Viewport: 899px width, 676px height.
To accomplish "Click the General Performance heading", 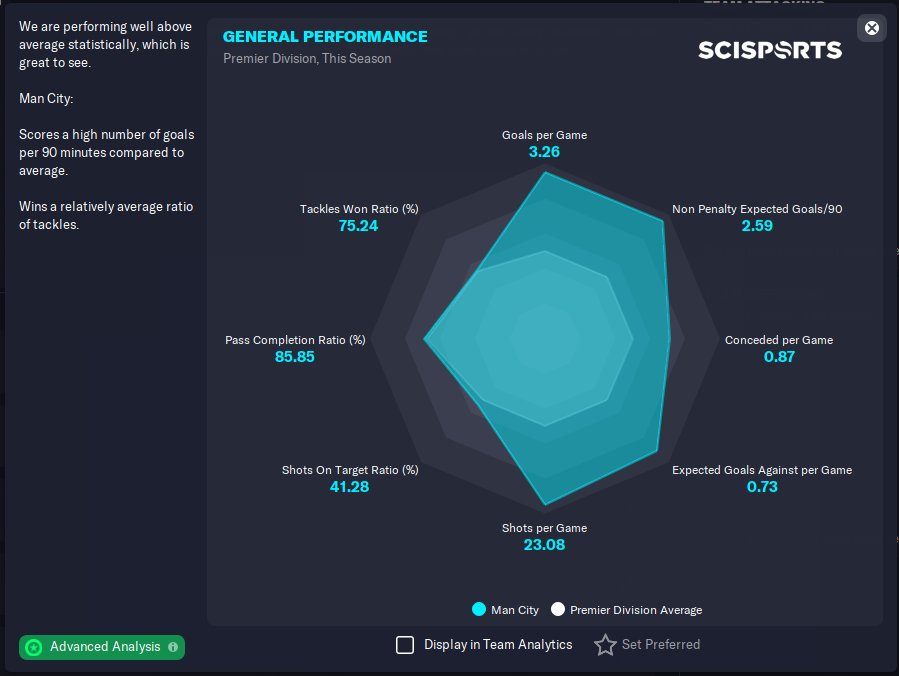I will point(325,37).
